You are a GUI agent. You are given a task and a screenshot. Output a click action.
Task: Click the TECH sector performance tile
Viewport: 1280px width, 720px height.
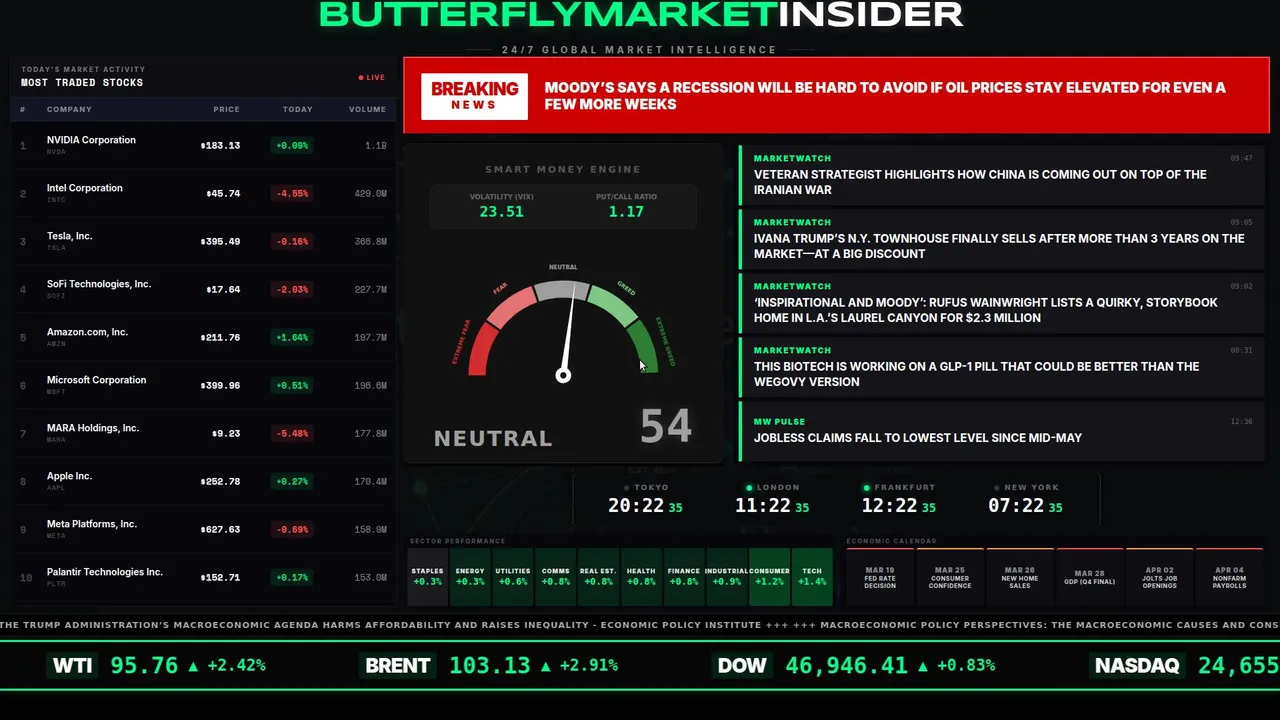tap(812, 577)
